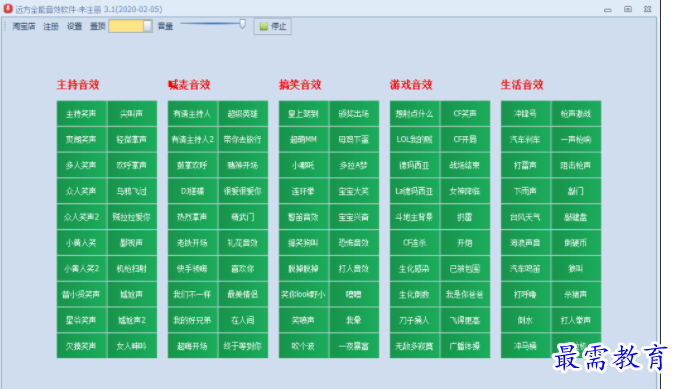The width and height of the screenshot is (676, 389).
Task: Play the 众人笑声2 sound
Action: [x=81, y=217]
